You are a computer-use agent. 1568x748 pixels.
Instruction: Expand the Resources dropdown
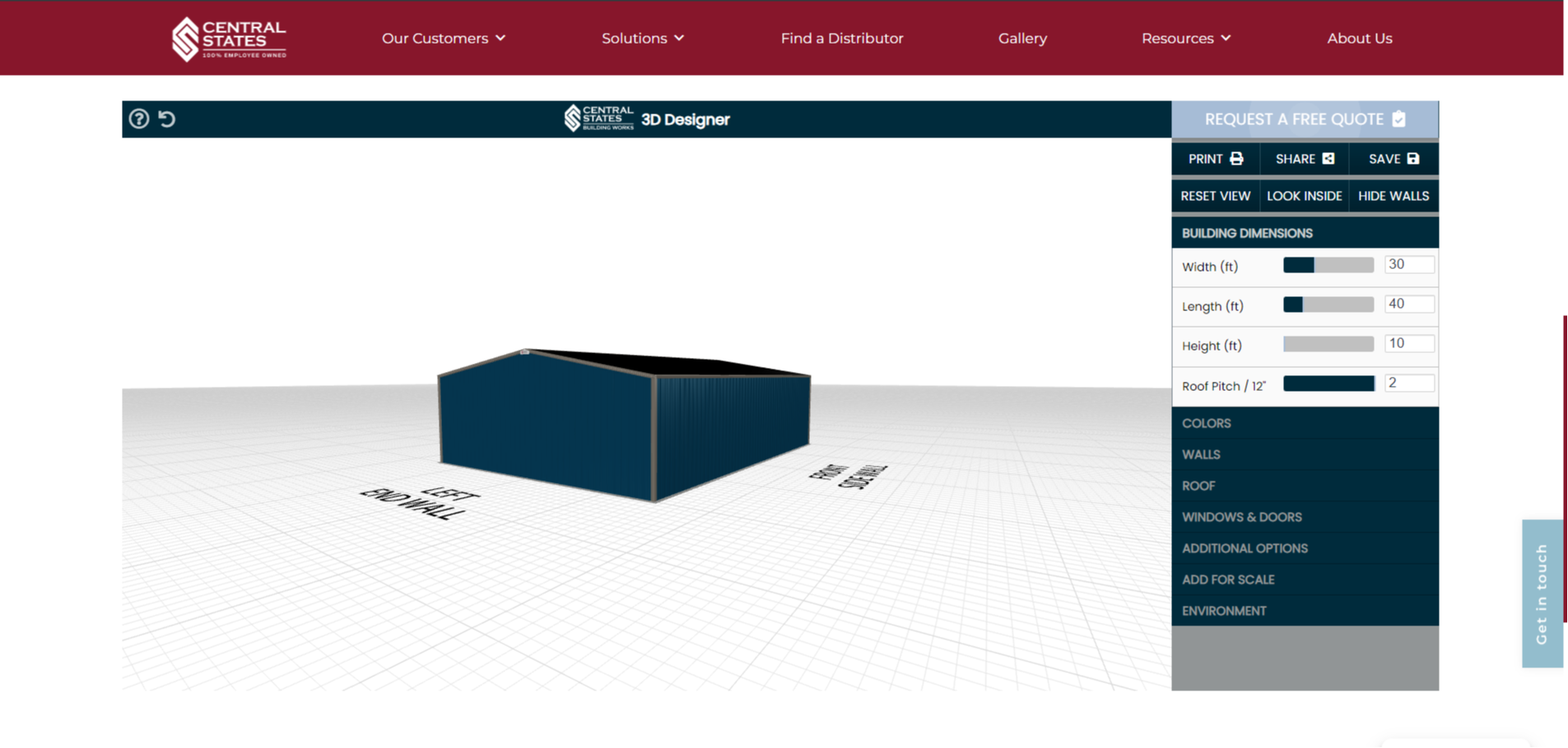(1185, 38)
